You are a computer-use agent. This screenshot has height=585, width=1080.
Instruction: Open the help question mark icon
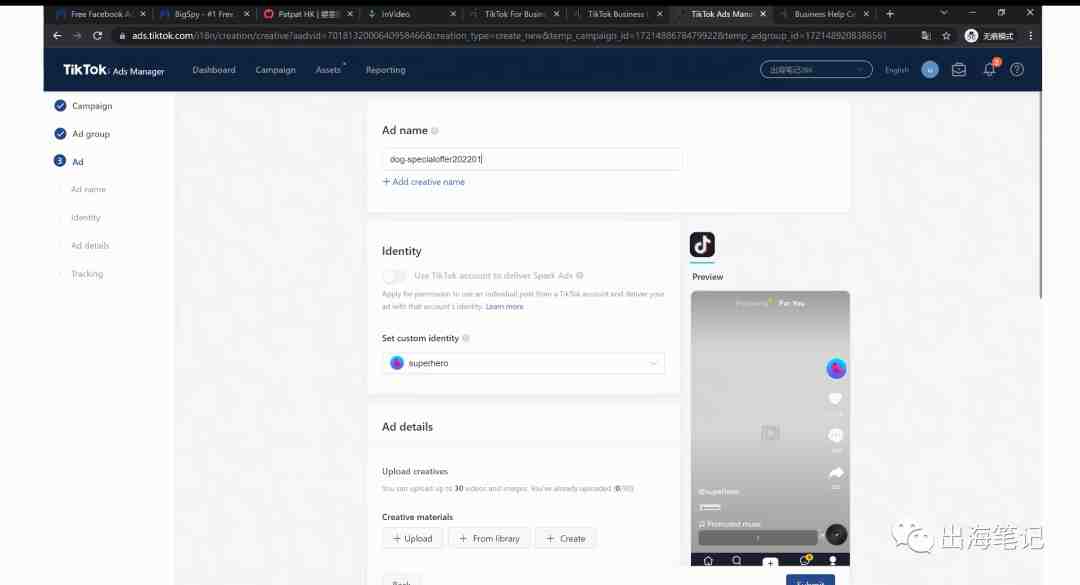1017,70
